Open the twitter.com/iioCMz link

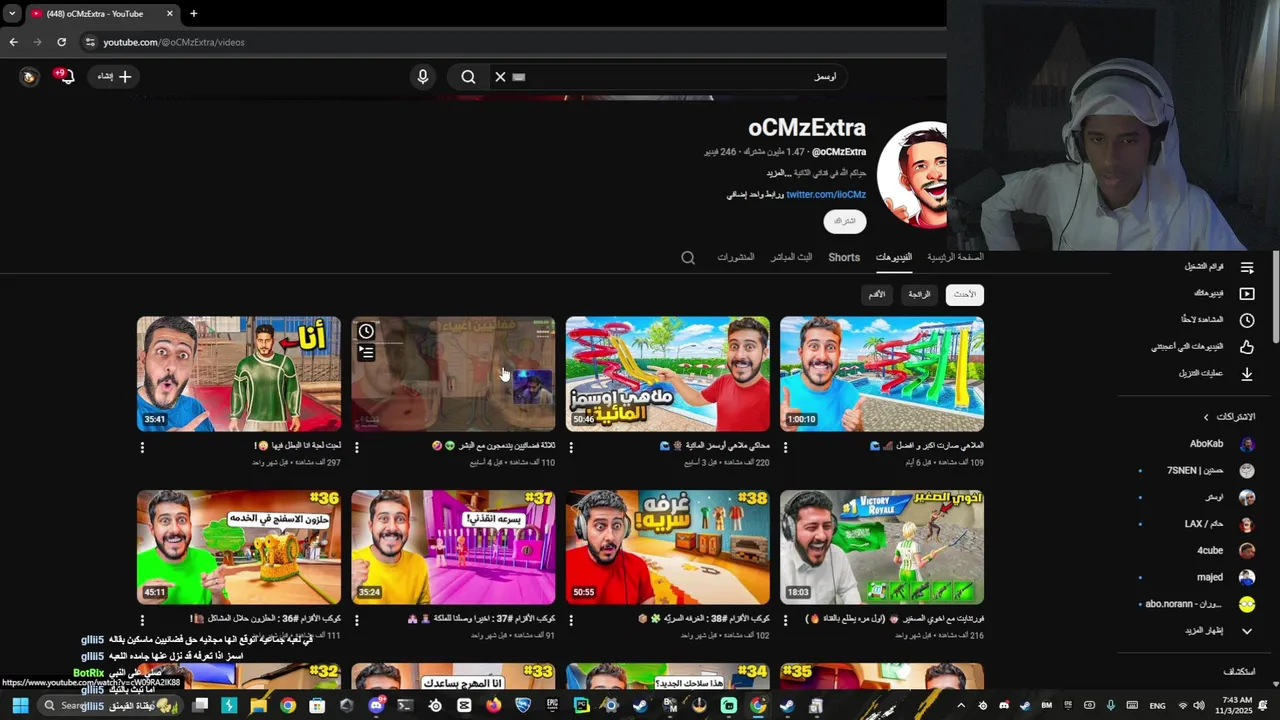(826, 195)
